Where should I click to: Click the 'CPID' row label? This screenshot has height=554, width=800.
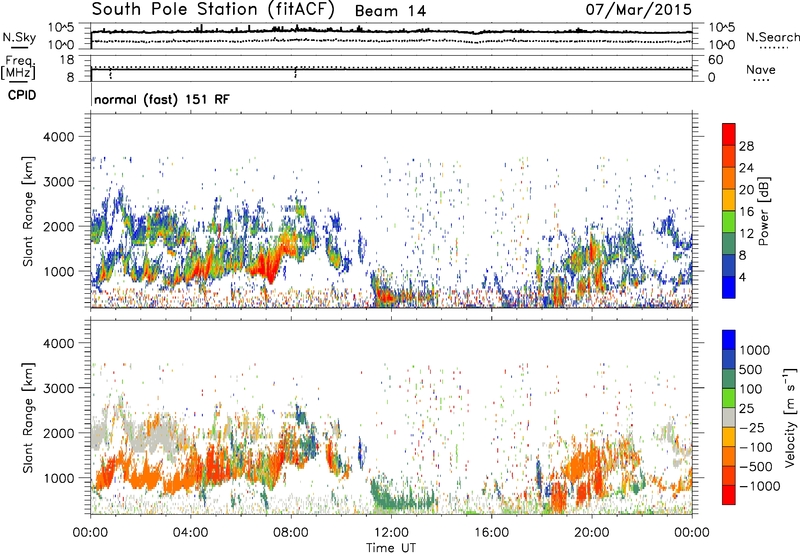pyautogui.click(x=22, y=95)
